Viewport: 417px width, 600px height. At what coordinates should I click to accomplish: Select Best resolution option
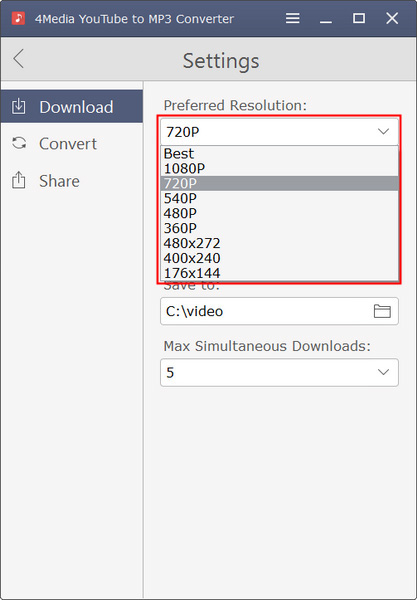[x=280, y=153]
